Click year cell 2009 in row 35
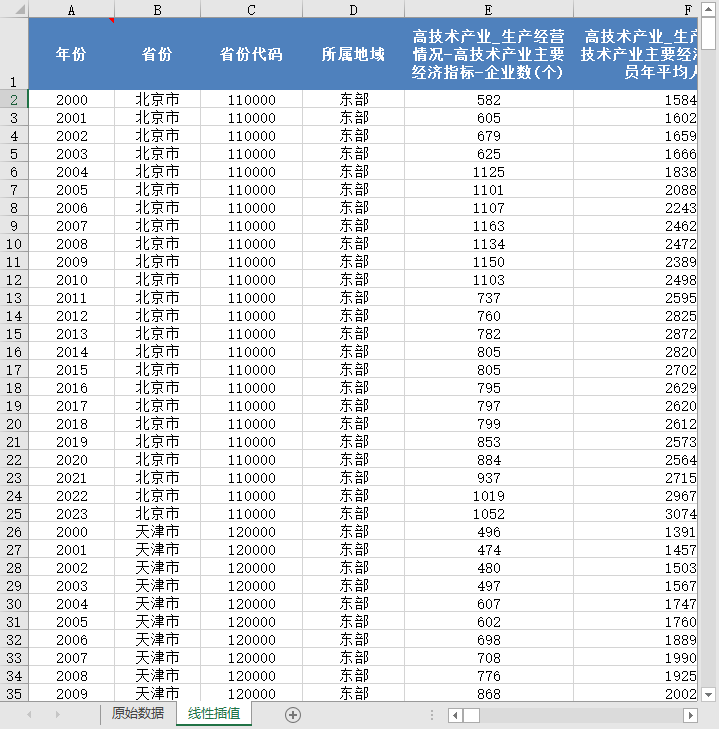Image resolution: width=719 pixels, height=729 pixels. click(71, 693)
